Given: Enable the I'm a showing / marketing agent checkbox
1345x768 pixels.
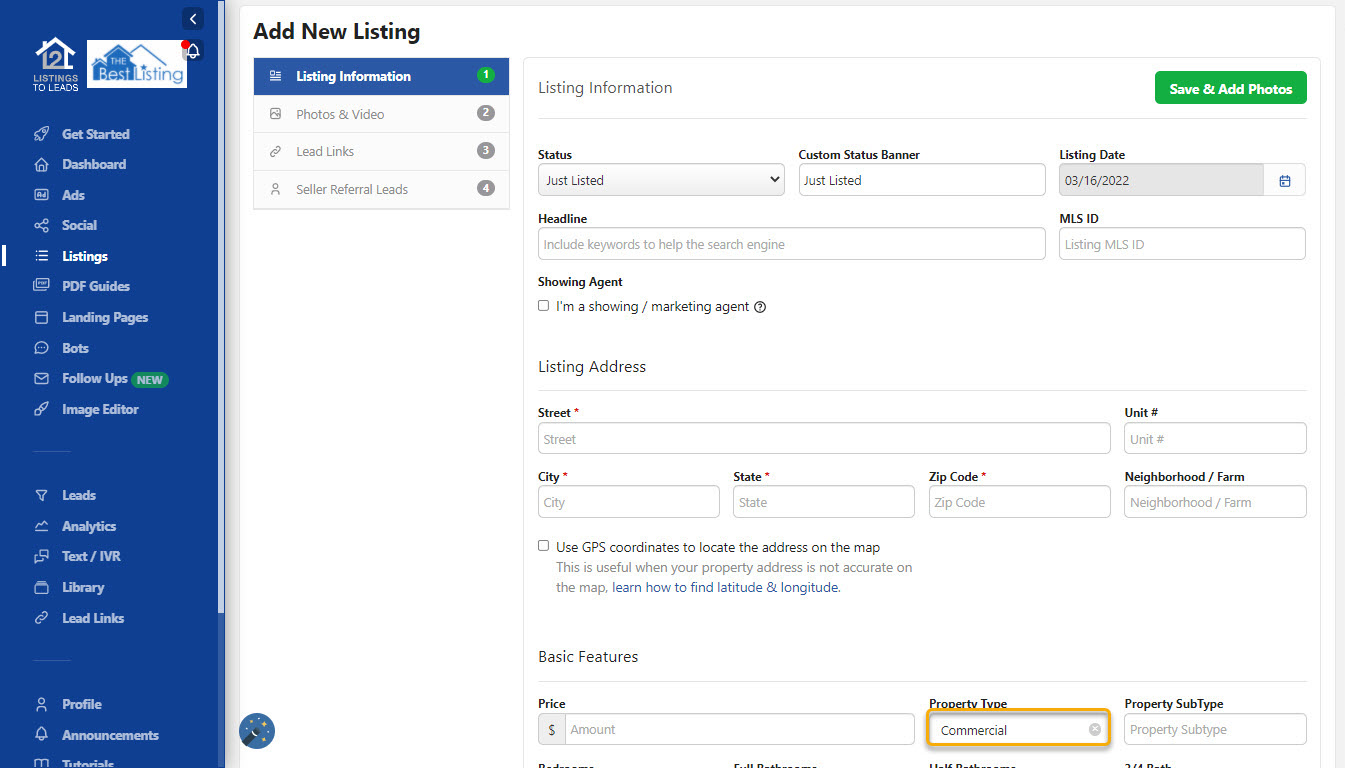Looking at the screenshot, I should click(543, 305).
